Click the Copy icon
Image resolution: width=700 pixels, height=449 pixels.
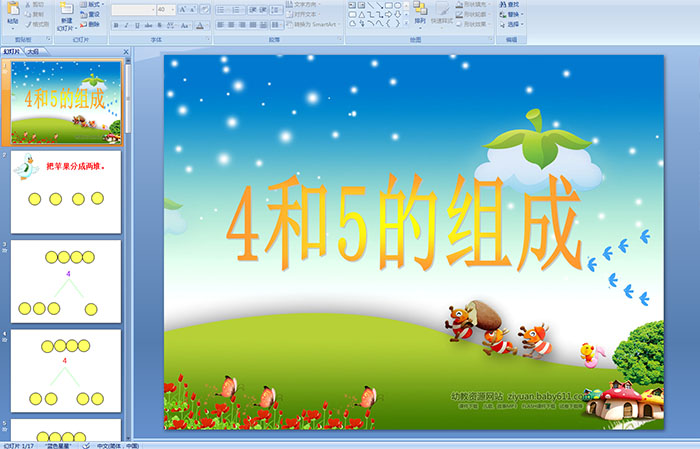click(29, 15)
